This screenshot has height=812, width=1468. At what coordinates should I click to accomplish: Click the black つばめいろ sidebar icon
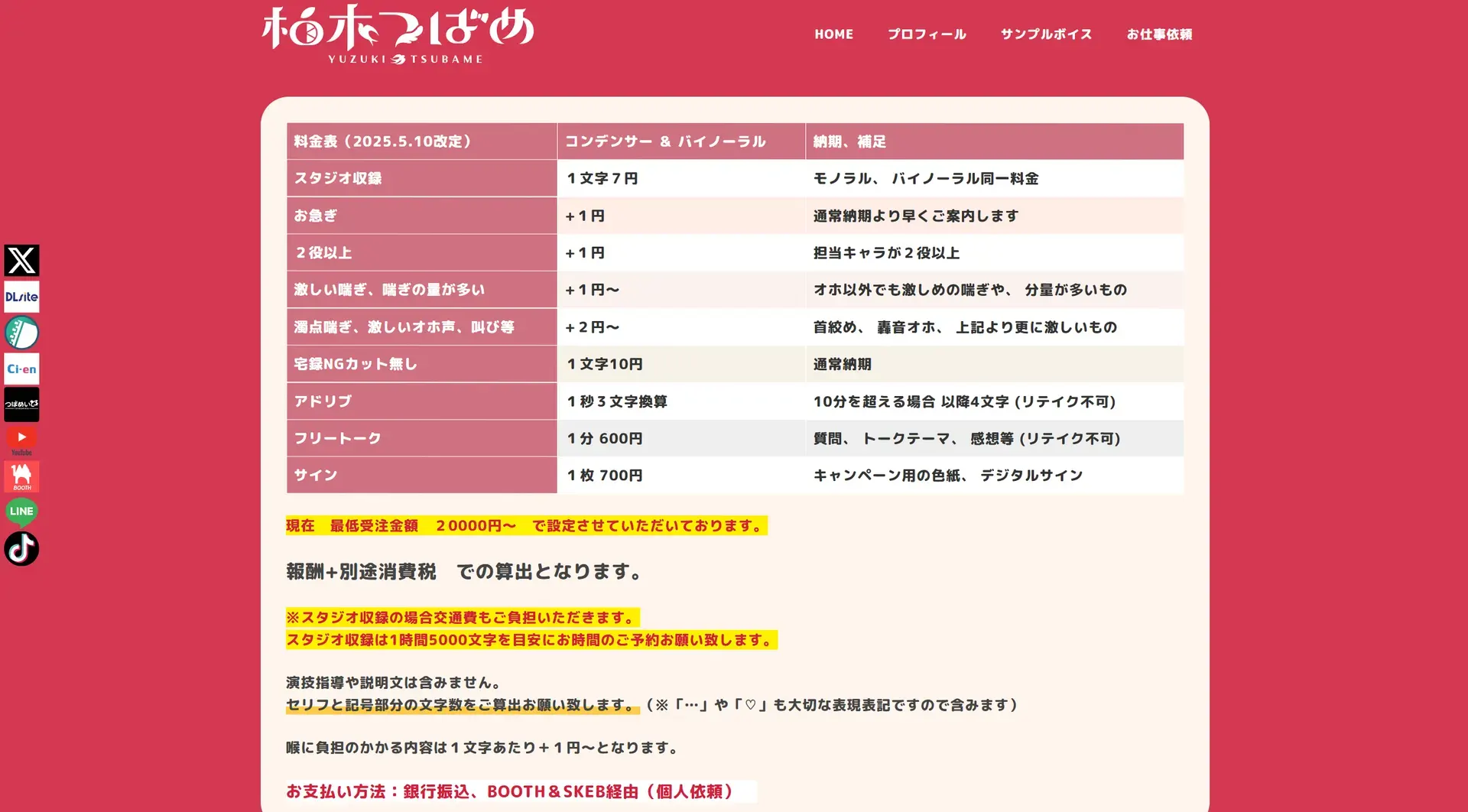tap(21, 404)
